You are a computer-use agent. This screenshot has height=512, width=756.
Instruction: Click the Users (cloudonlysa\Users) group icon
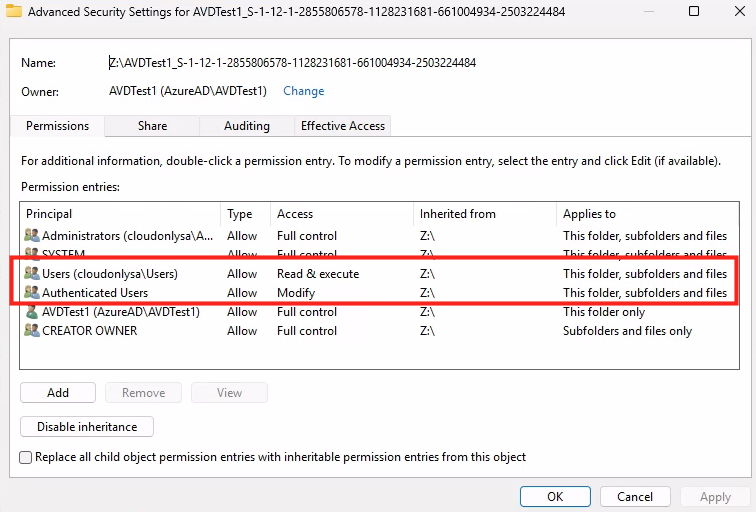(32, 274)
